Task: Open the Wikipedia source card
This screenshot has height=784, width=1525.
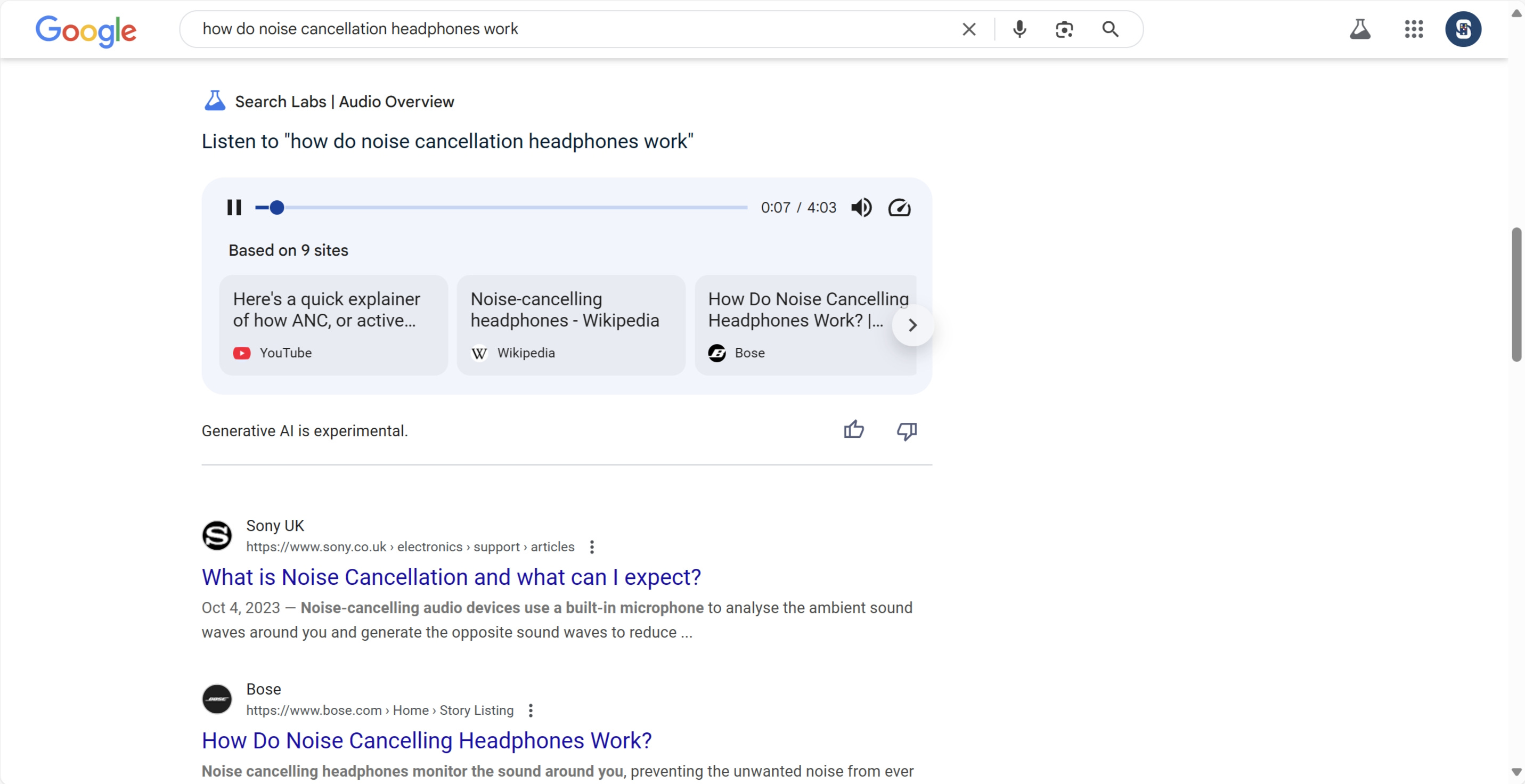Action: pyautogui.click(x=570, y=324)
